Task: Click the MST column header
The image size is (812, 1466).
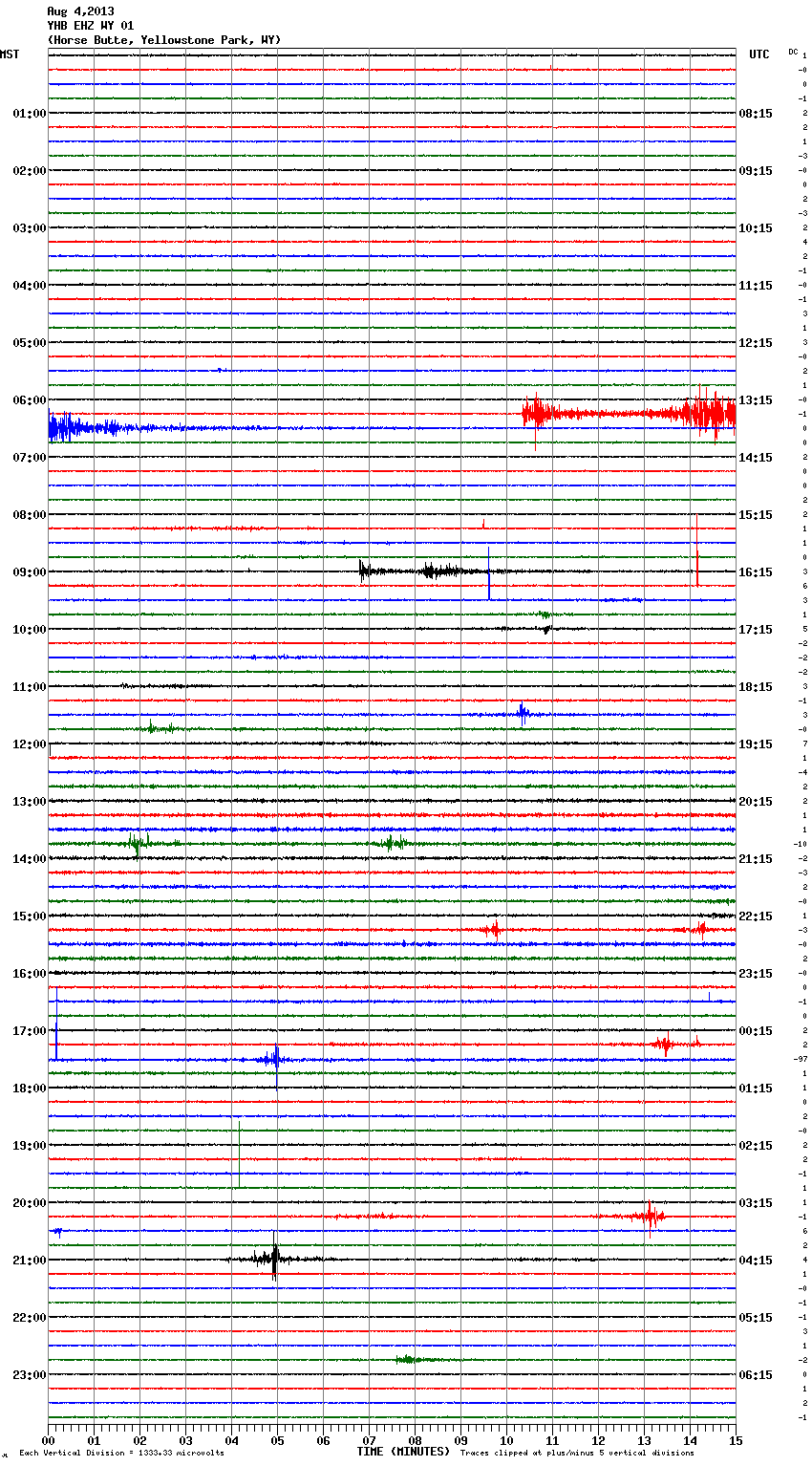Action: click(10, 54)
